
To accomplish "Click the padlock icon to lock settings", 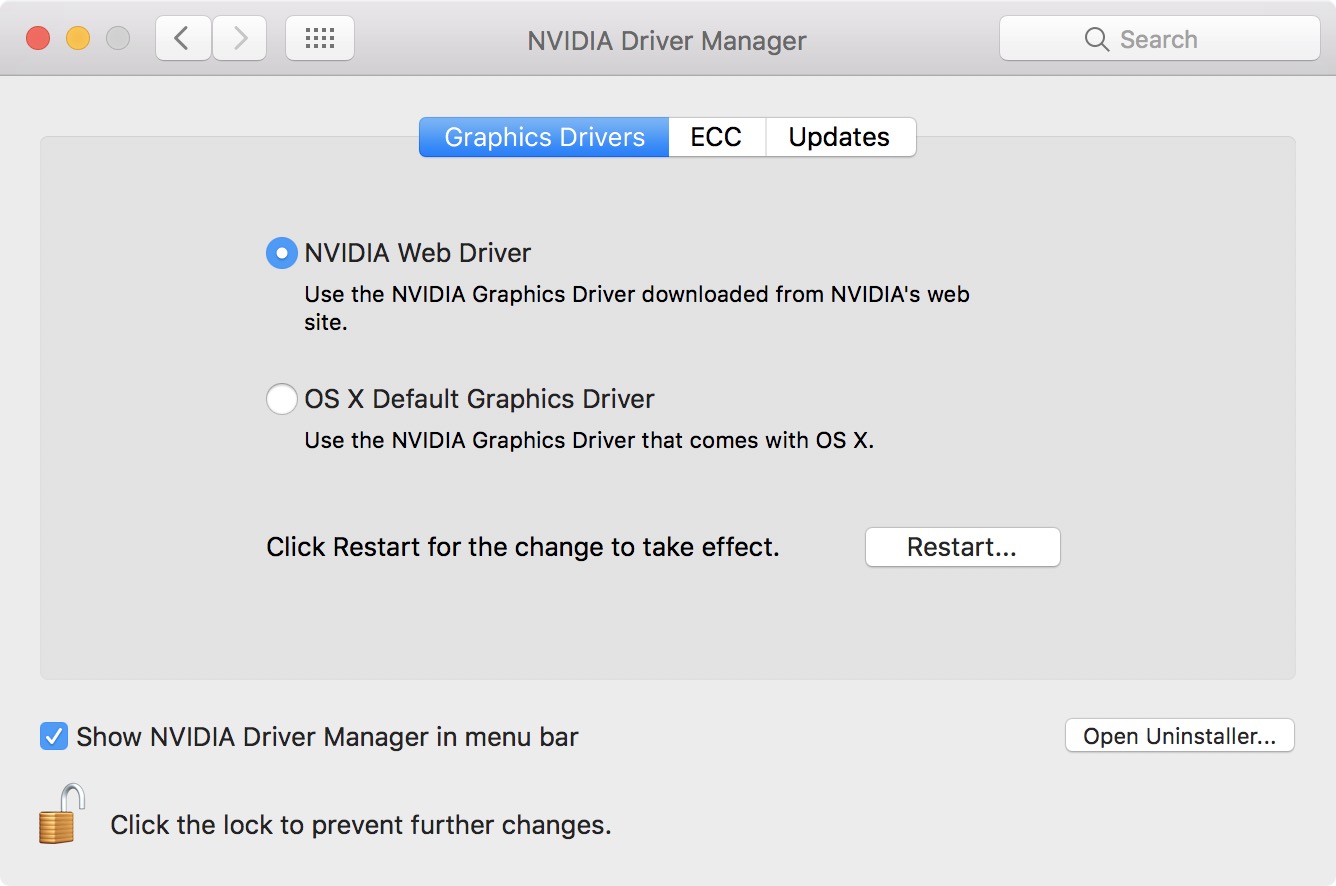I will click(x=61, y=814).
